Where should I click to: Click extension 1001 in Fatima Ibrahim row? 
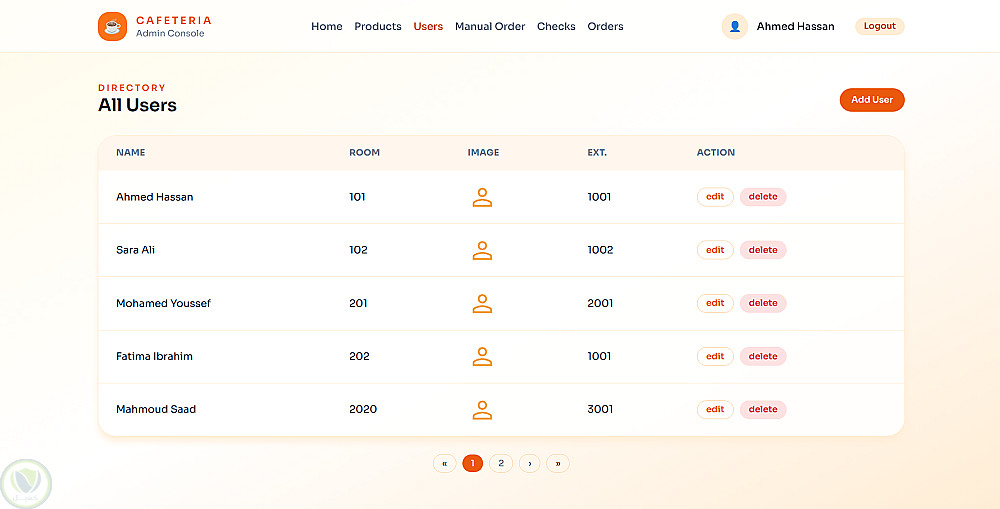599,356
